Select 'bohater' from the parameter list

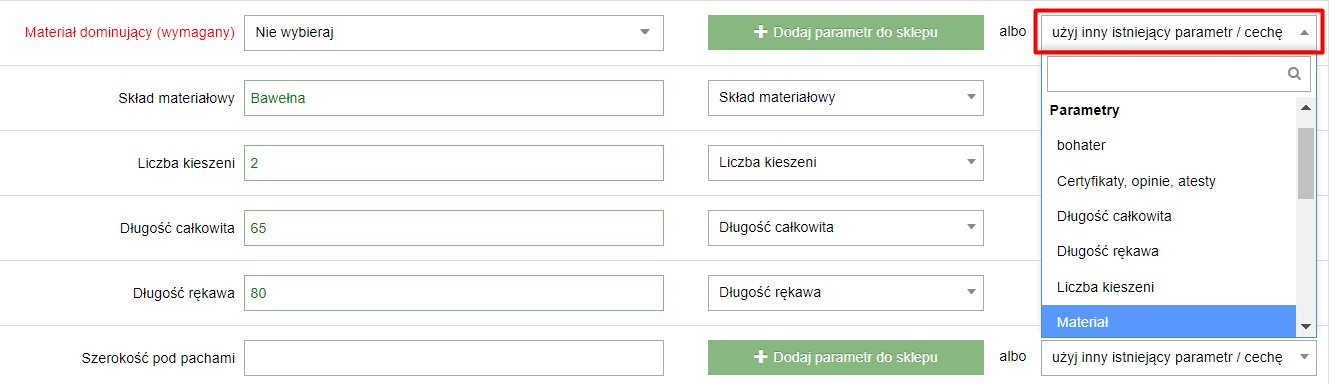1169,146
